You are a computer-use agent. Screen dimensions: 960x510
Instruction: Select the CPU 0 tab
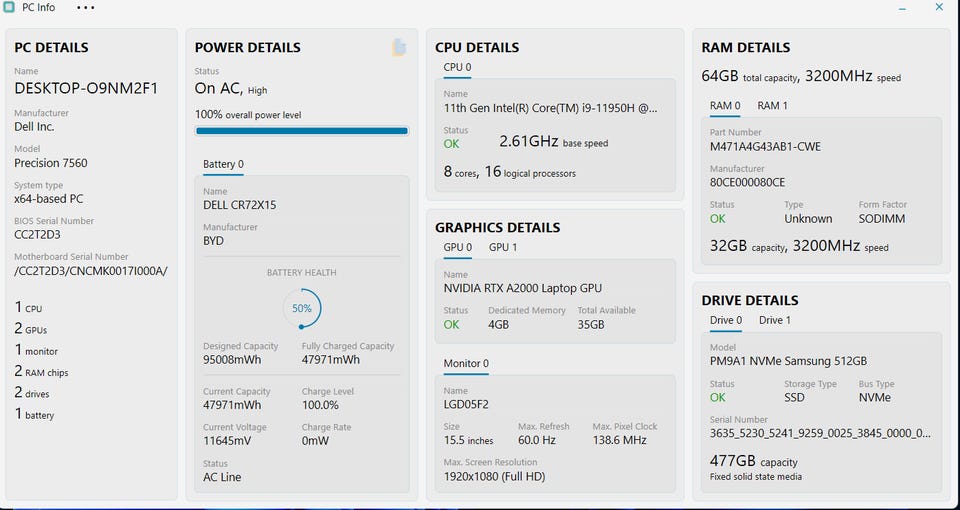[457, 67]
